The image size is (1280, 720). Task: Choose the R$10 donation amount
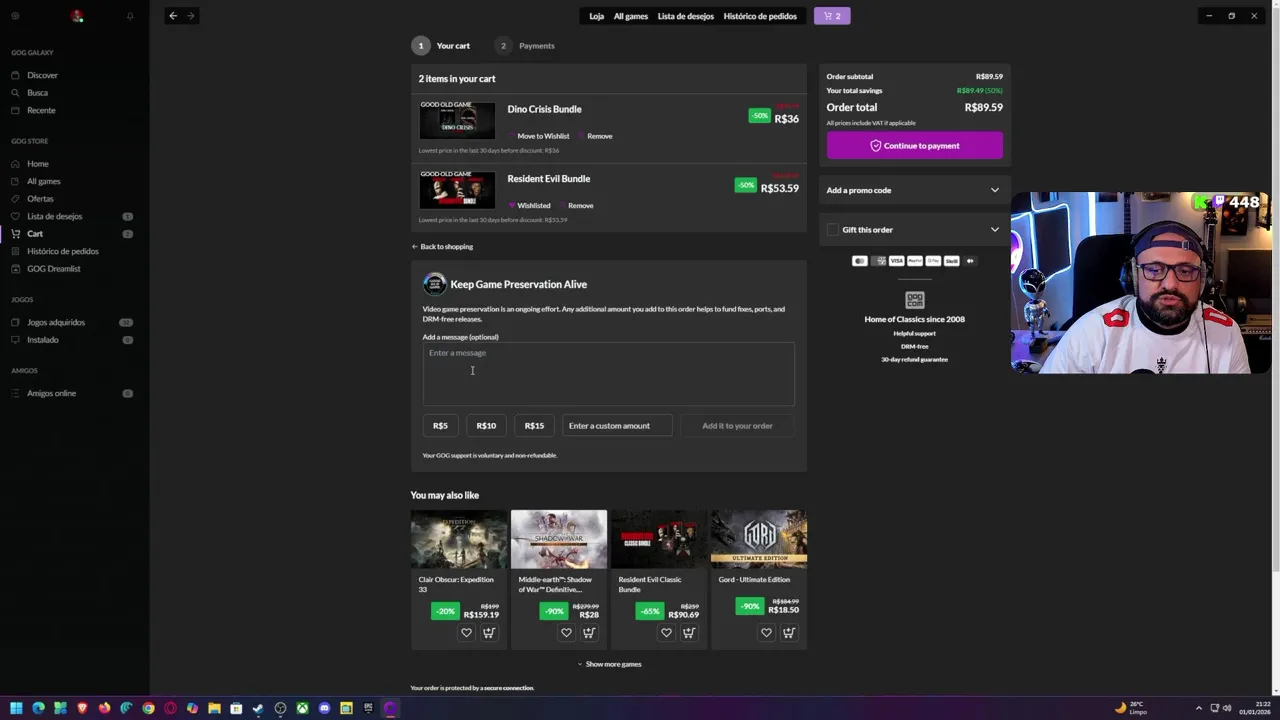point(486,426)
